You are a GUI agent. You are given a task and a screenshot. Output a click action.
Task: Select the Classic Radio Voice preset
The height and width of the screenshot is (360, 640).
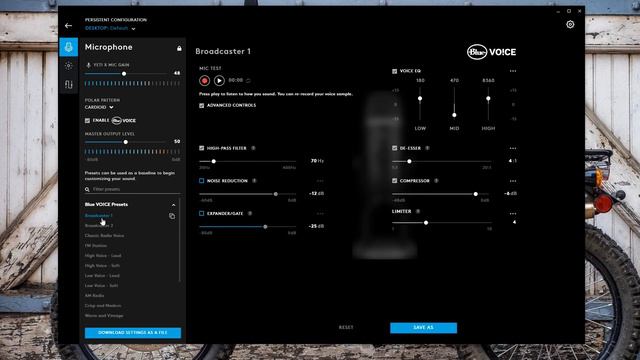pos(104,236)
